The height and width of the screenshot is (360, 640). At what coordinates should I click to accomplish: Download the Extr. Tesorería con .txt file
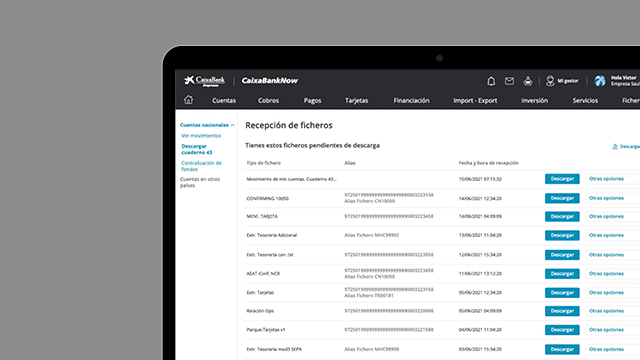tap(562, 255)
